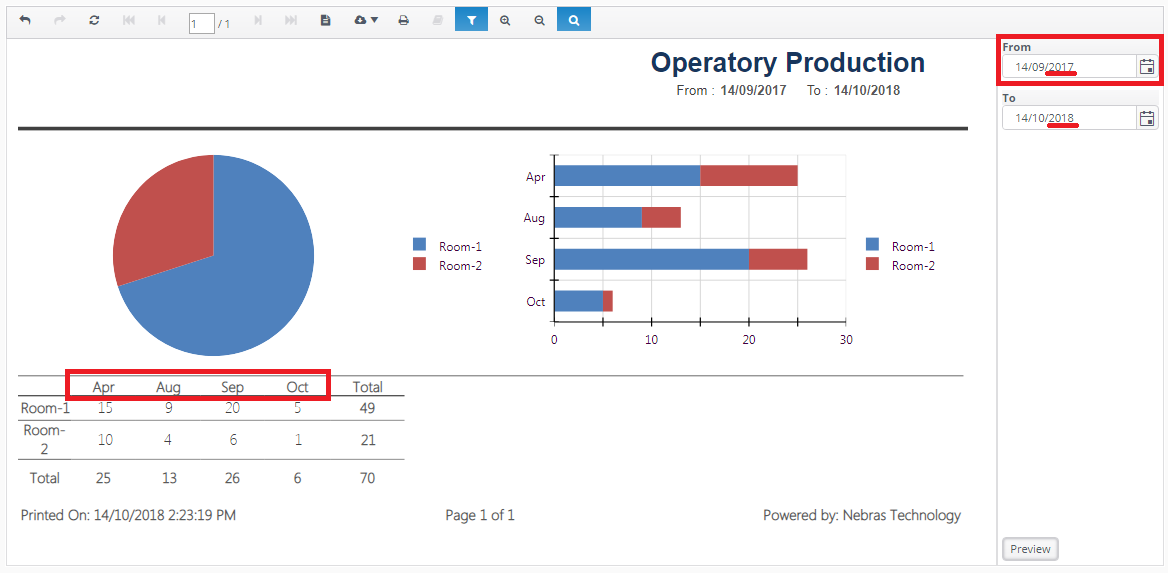This screenshot has width=1168, height=573.
Task: Click the page number input box
Action: [x=201, y=22]
